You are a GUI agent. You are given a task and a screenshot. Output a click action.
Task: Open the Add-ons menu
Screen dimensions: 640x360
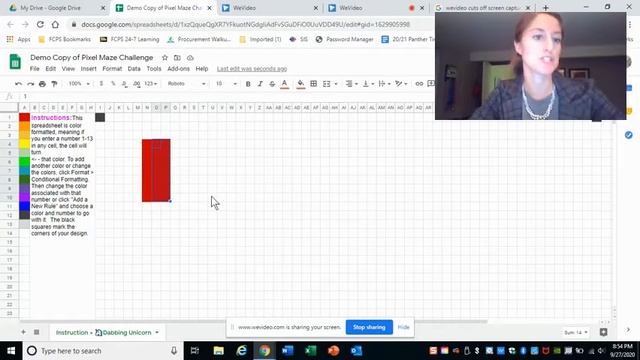click(178, 69)
